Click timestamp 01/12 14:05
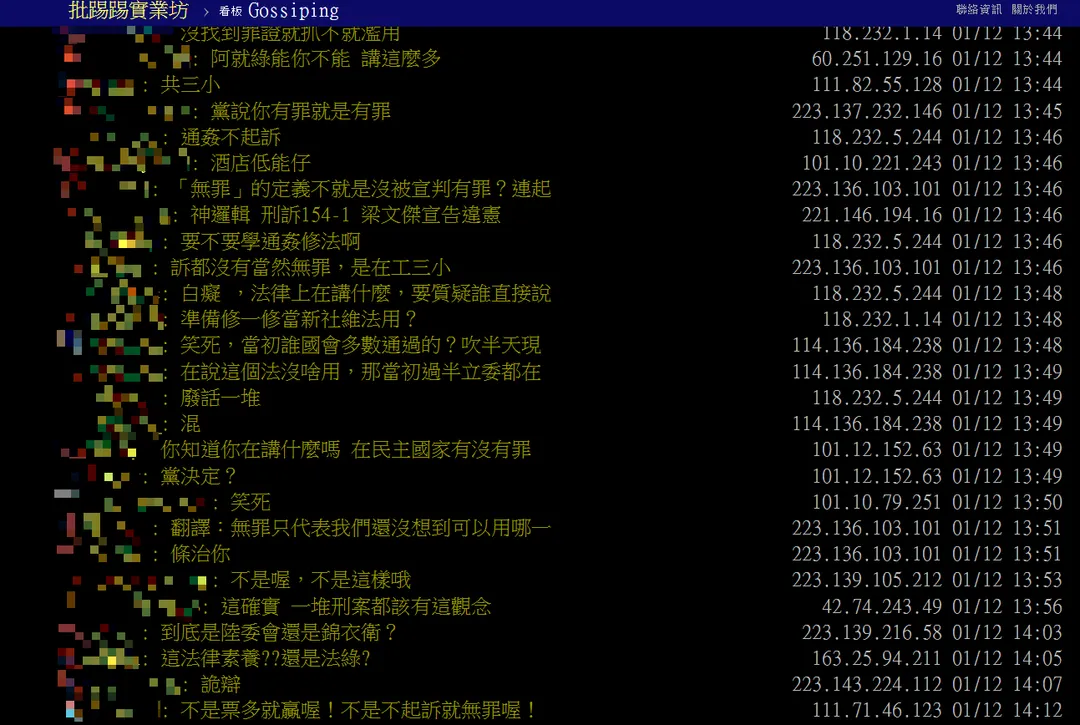The width and height of the screenshot is (1080, 725). pyautogui.click(x=1007, y=659)
